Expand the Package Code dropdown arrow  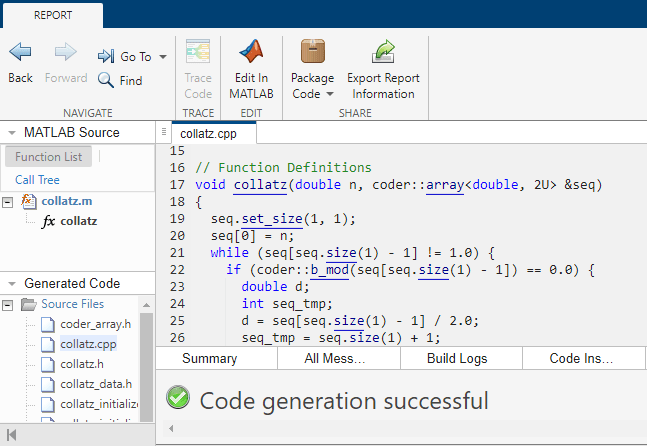click(330, 94)
